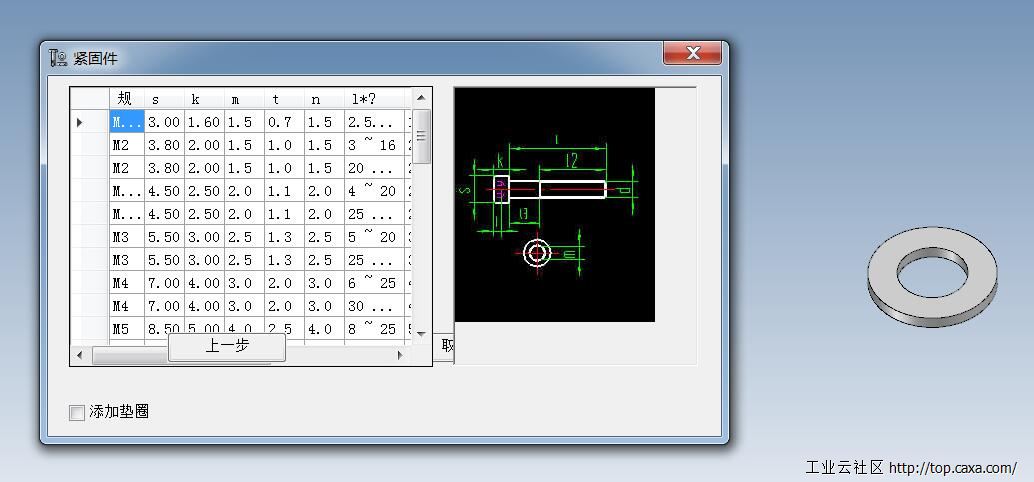This screenshot has width=1034, height=482.
Task: Click the m column header
Action: click(245, 99)
